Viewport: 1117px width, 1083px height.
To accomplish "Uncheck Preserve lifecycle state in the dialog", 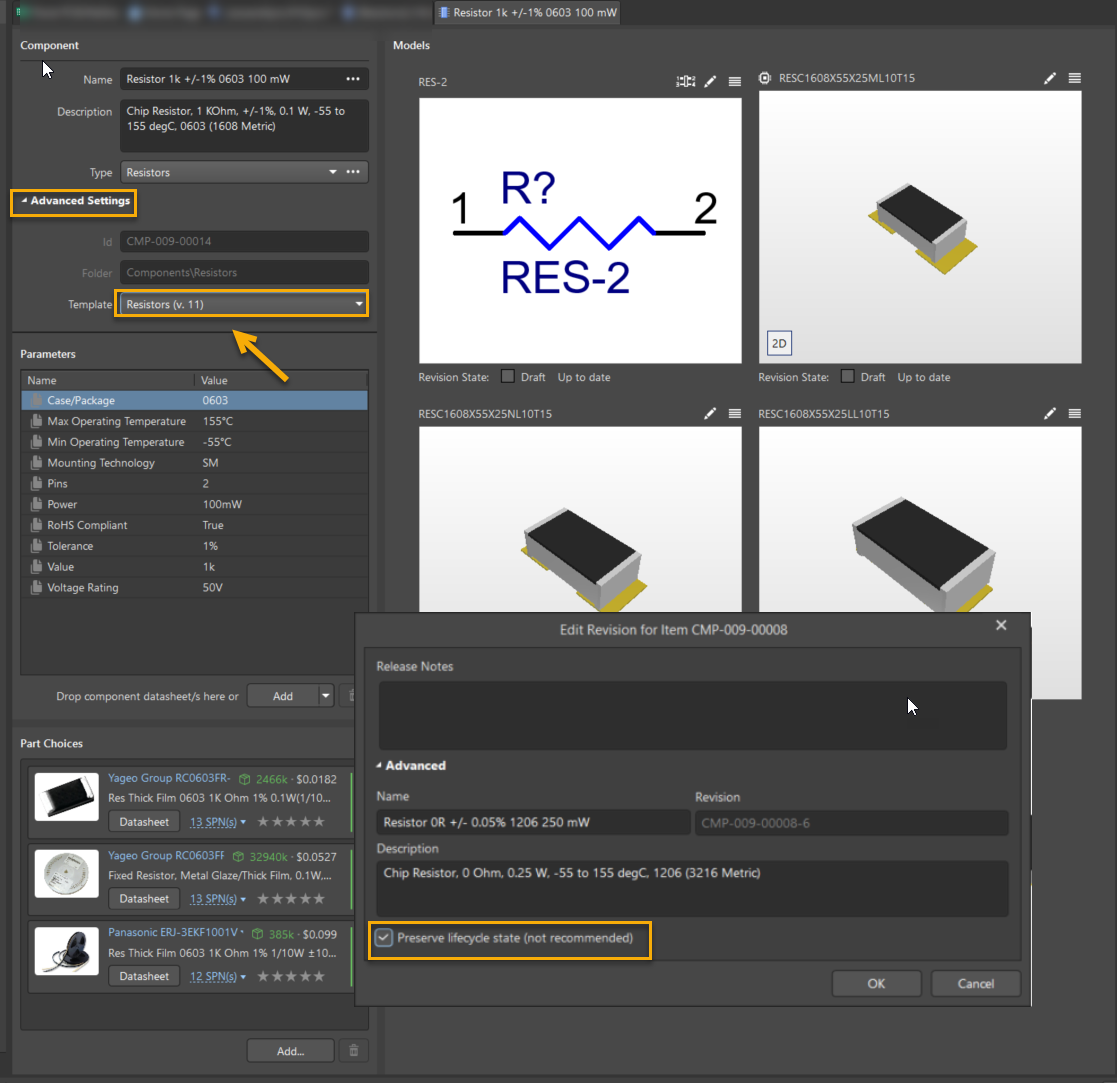I will (385, 938).
